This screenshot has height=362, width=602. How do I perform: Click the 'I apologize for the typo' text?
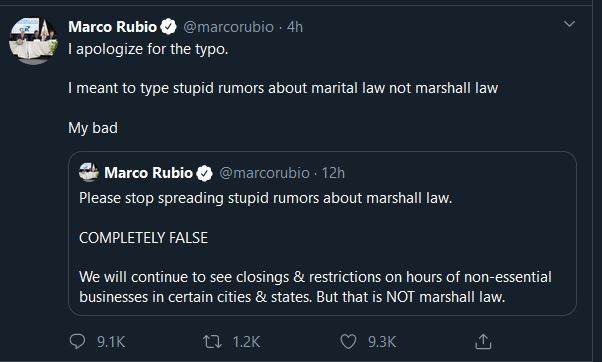(148, 49)
